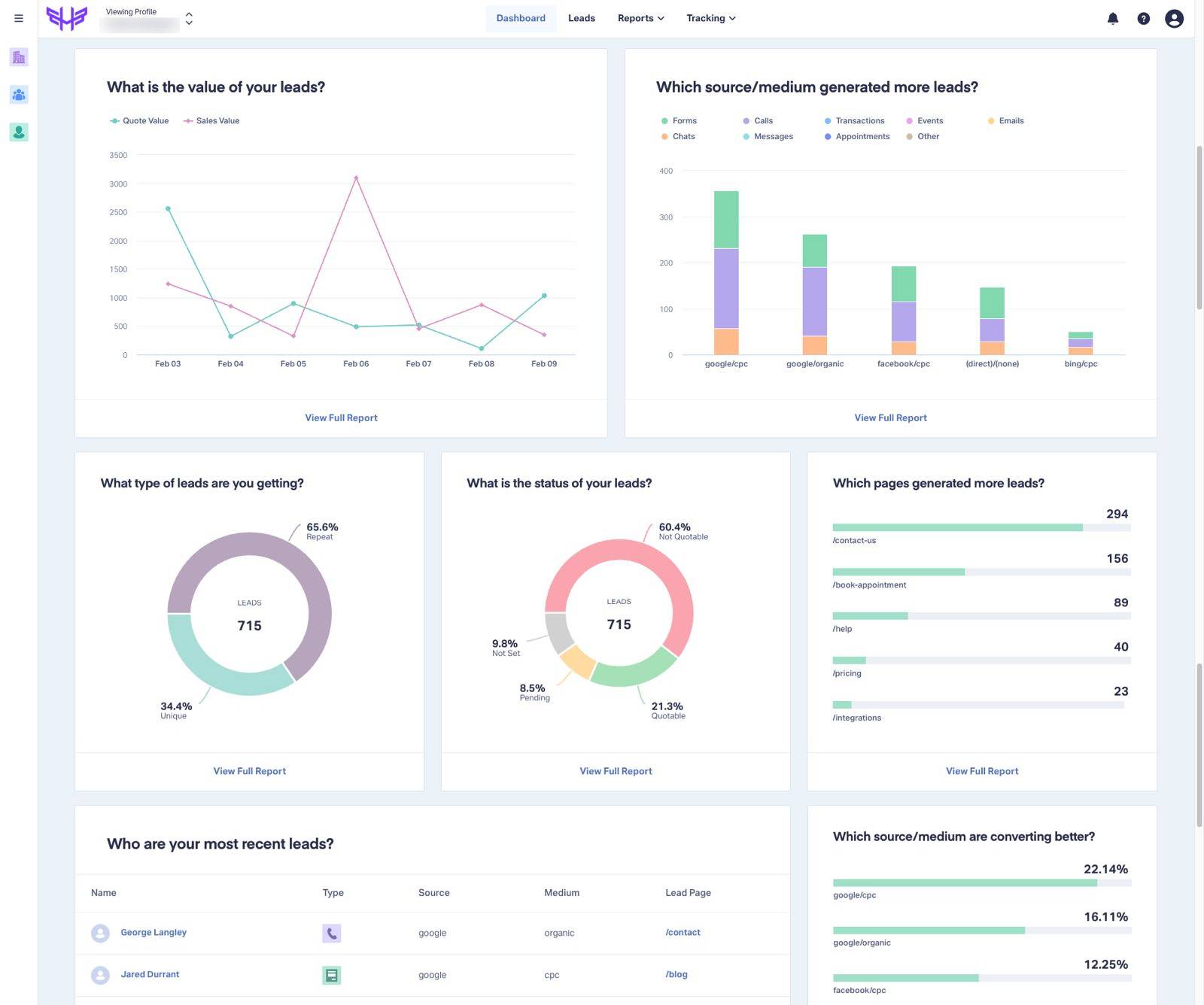Click the phone call type icon for George Langley
The width and height of the screenshot is (1204, 1005).
(331, 933)
